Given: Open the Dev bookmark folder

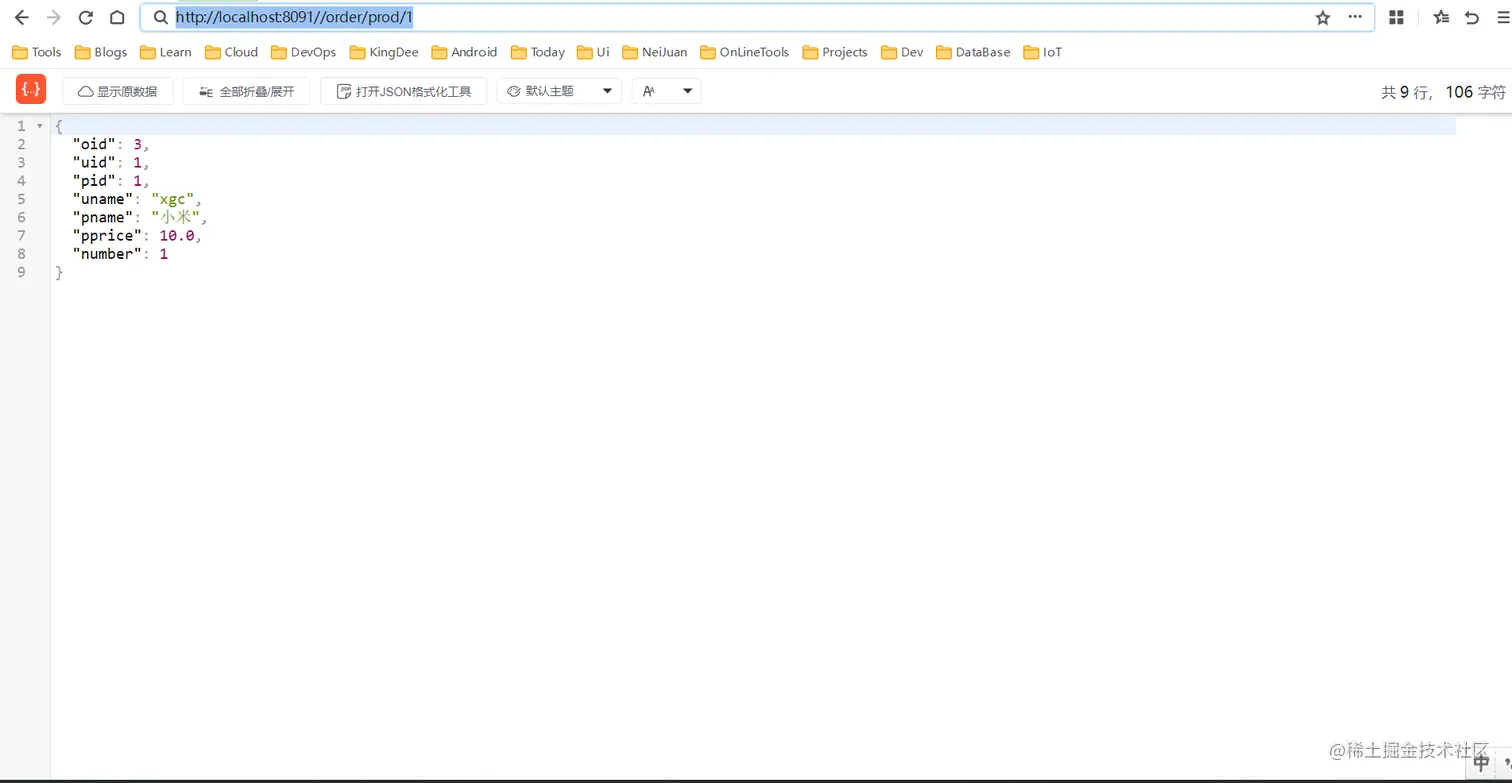Looking at the screenshot, I should click(x=902, y=52).
